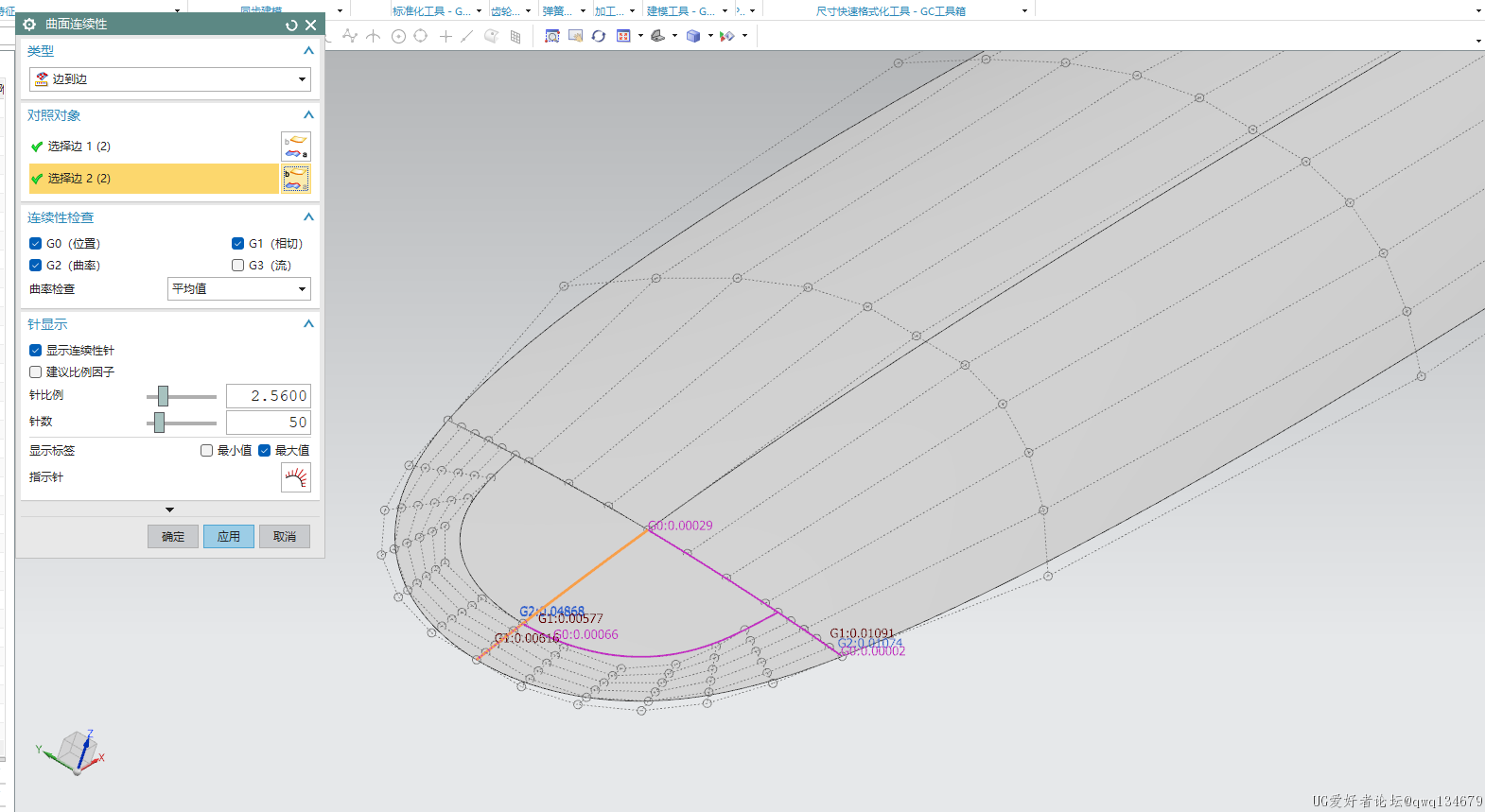1485x812 pixels.
Task: Click the fit view orientation icon
Action: [x=623, y=36]
